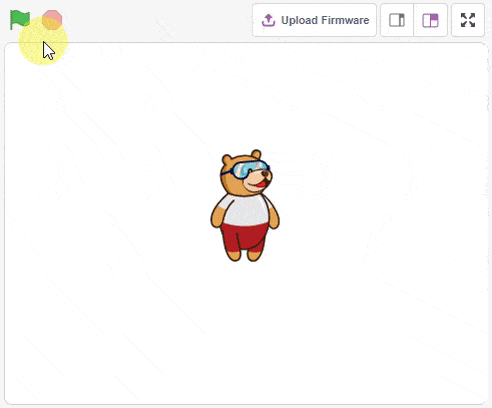Switch to the small stage layout
The width and height of the screenshot is (492, 408).
(x=397, y=20)
